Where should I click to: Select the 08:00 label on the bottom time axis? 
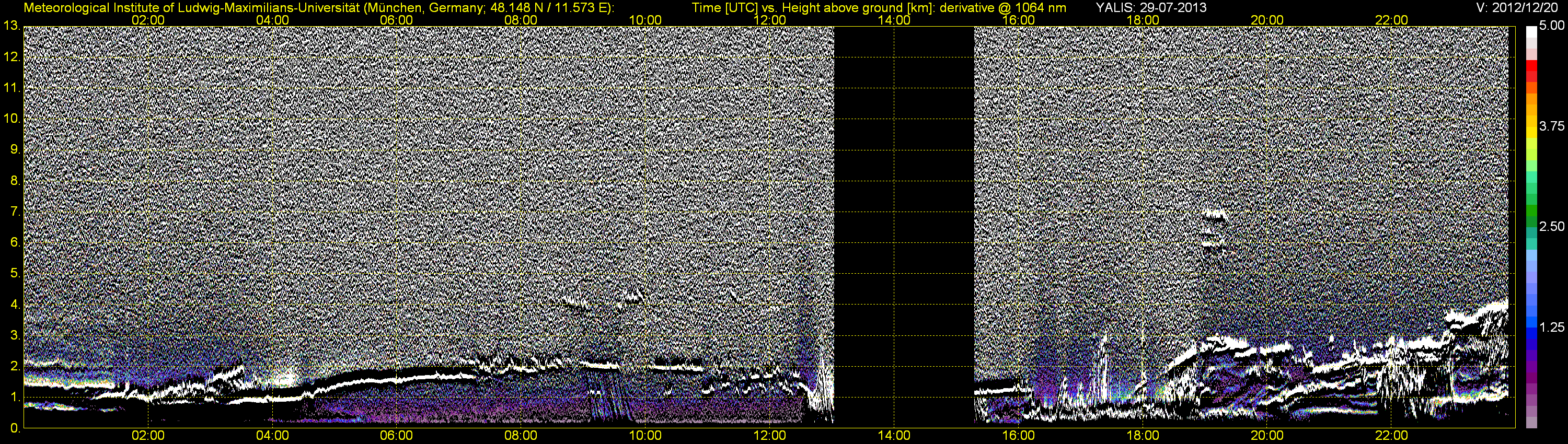tap(521, 436)
